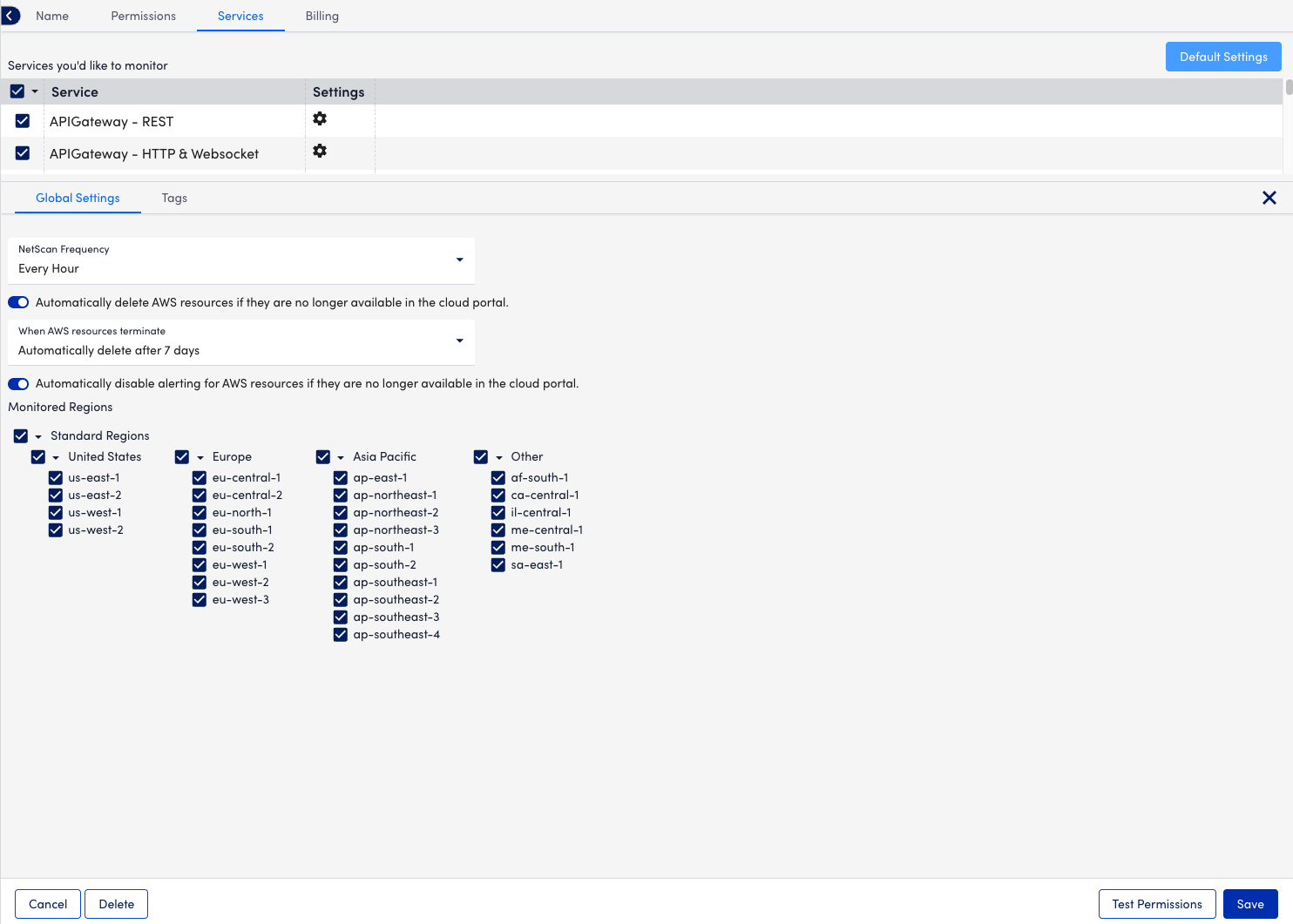Uncheck ap-southeast-1 region

[341, 582]
